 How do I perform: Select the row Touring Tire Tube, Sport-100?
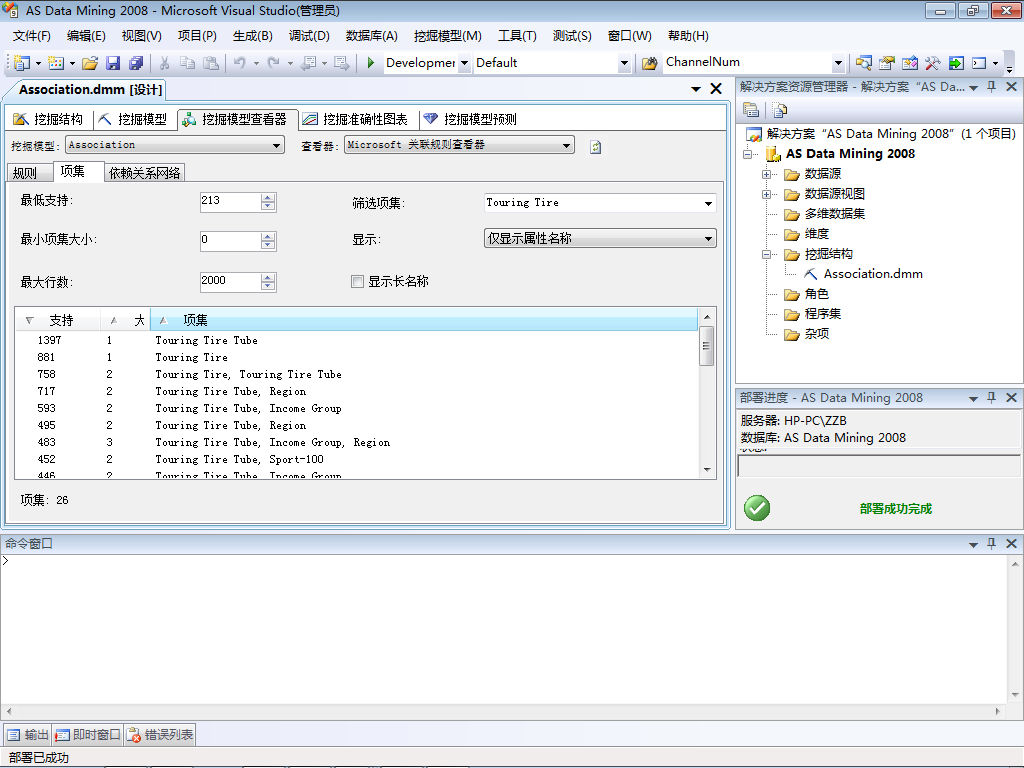tap(357, 459)
